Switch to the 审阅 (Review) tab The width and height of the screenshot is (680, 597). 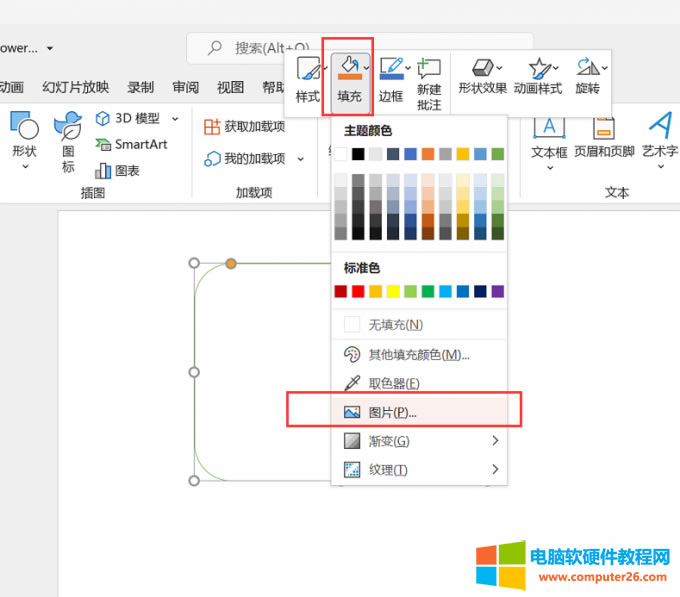click(185, 87)
